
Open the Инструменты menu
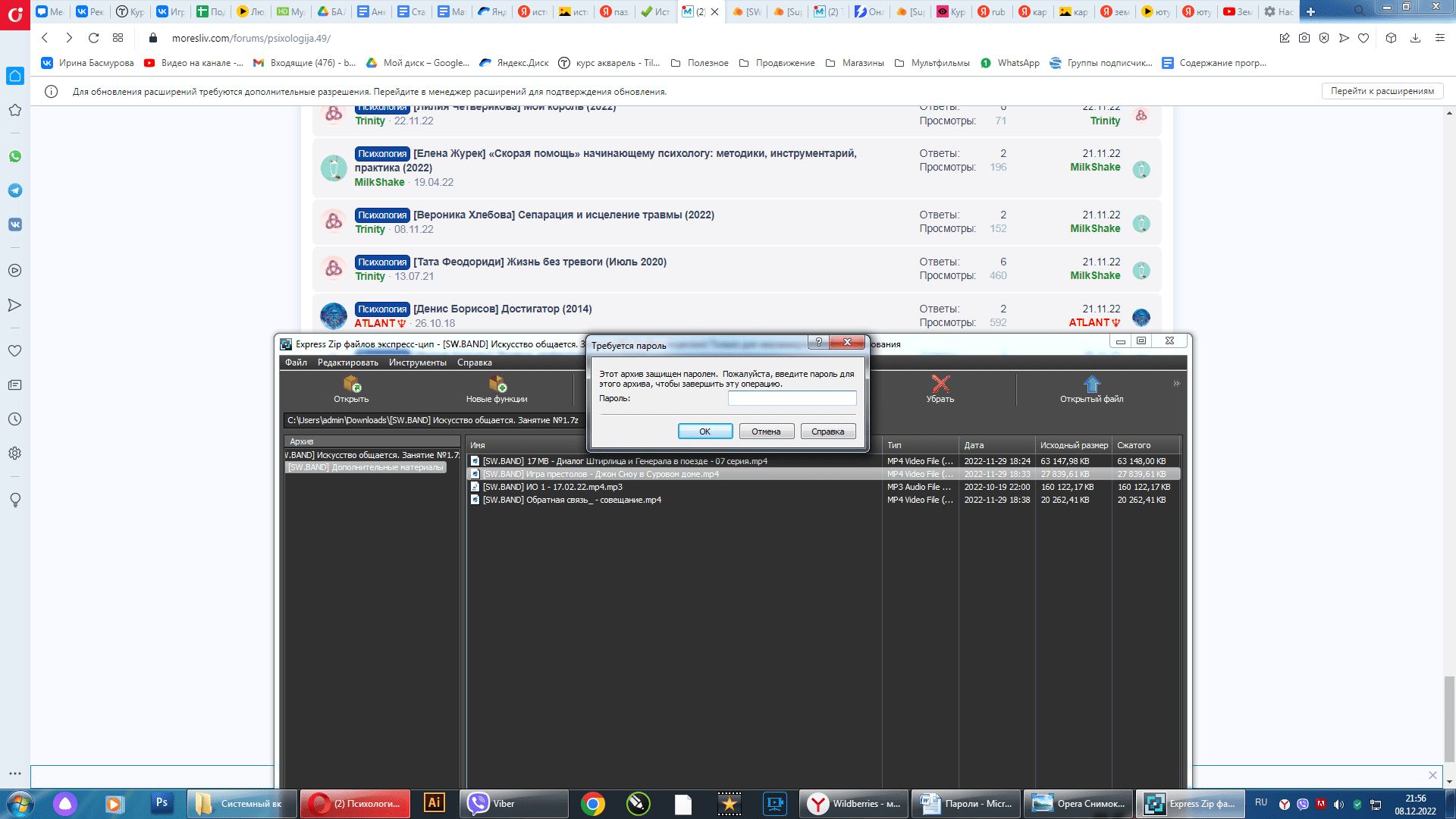point(417,362)
